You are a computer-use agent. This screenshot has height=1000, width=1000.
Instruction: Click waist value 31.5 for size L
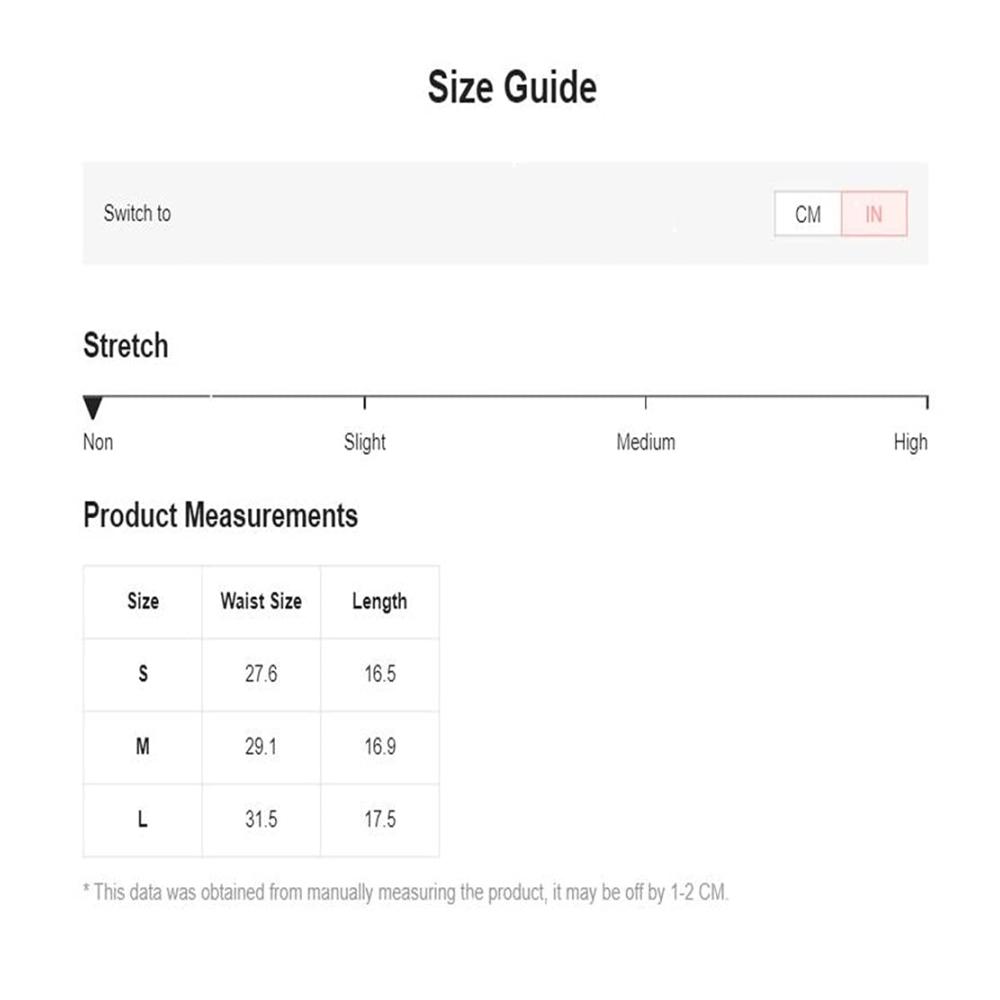pyautogui.click(x=261, y=820)
